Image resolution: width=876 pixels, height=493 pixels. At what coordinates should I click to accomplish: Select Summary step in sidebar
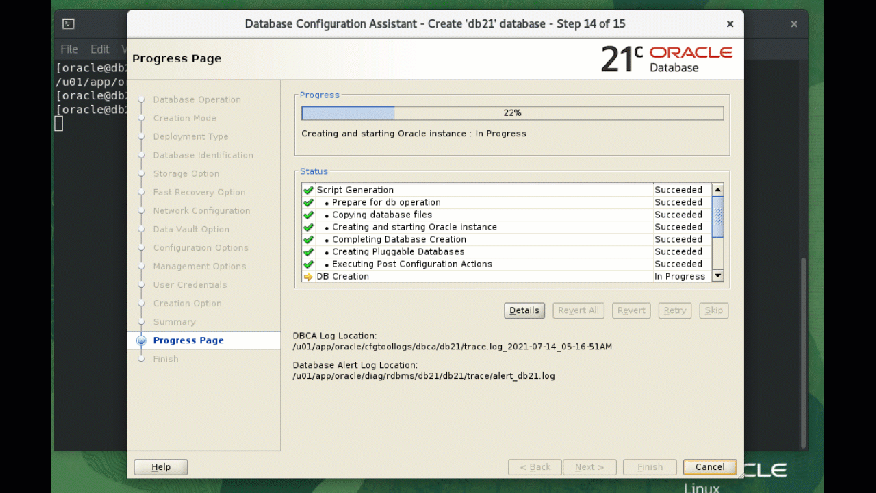(x=174, y=322)
